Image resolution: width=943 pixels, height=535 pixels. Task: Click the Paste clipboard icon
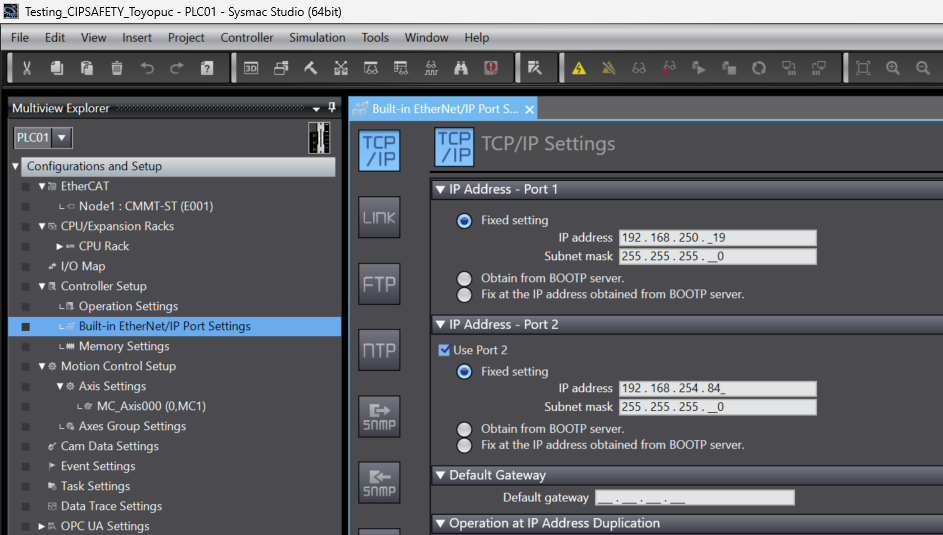coord(87,68)
